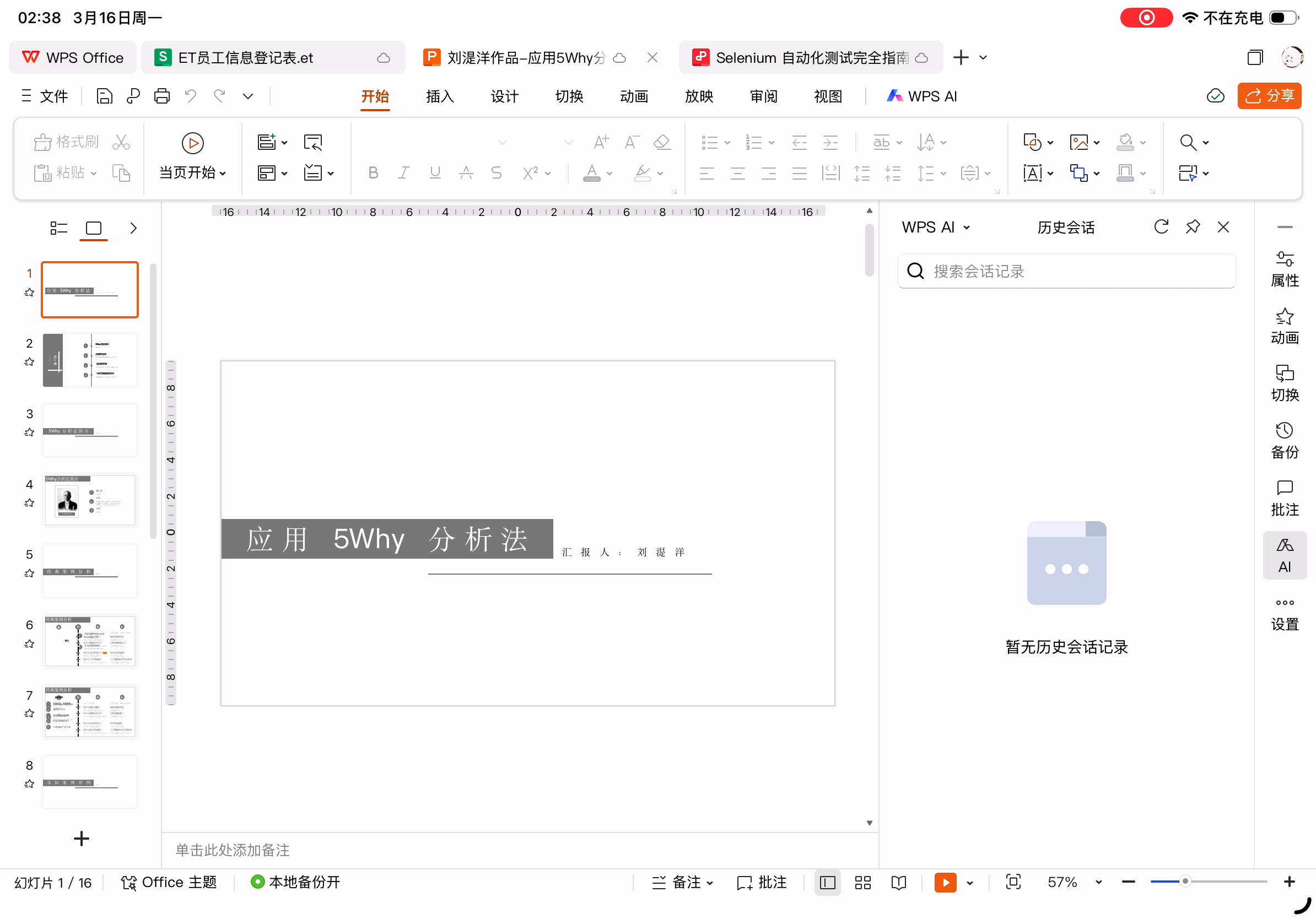Viewport: 1316px width, 919px height.
Task: Expand the WPS AI panel title dropdown
Action: coord(967,228)
